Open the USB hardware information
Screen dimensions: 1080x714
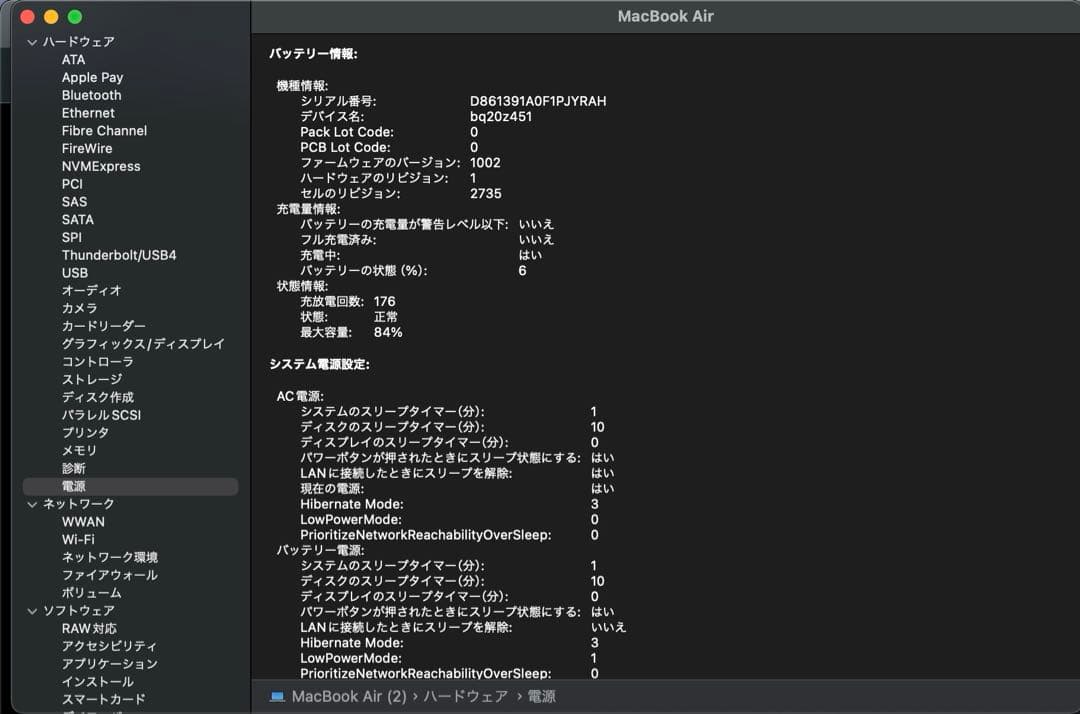tap(72, 273)
